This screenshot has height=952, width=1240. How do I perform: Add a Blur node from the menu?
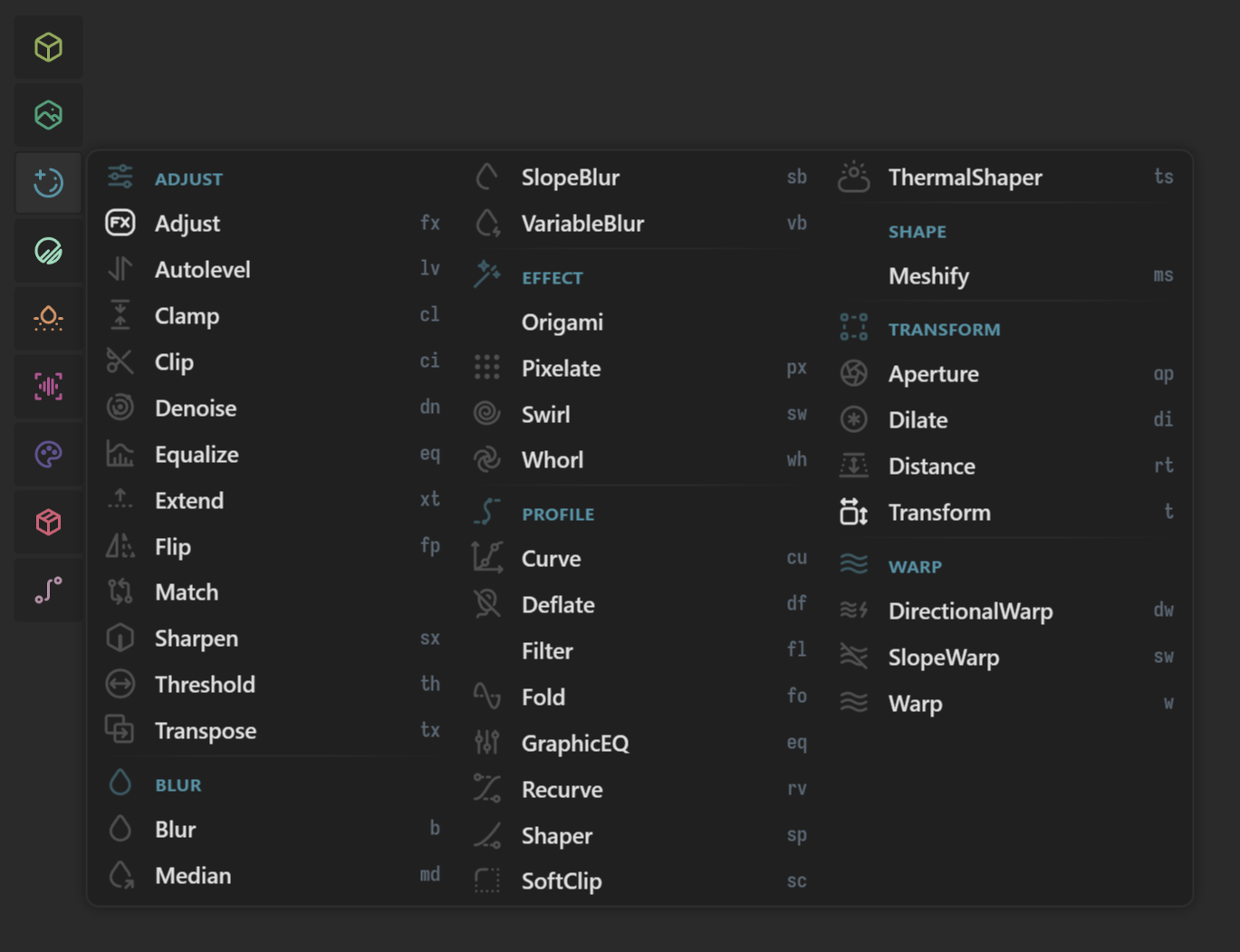pos(274,829)
